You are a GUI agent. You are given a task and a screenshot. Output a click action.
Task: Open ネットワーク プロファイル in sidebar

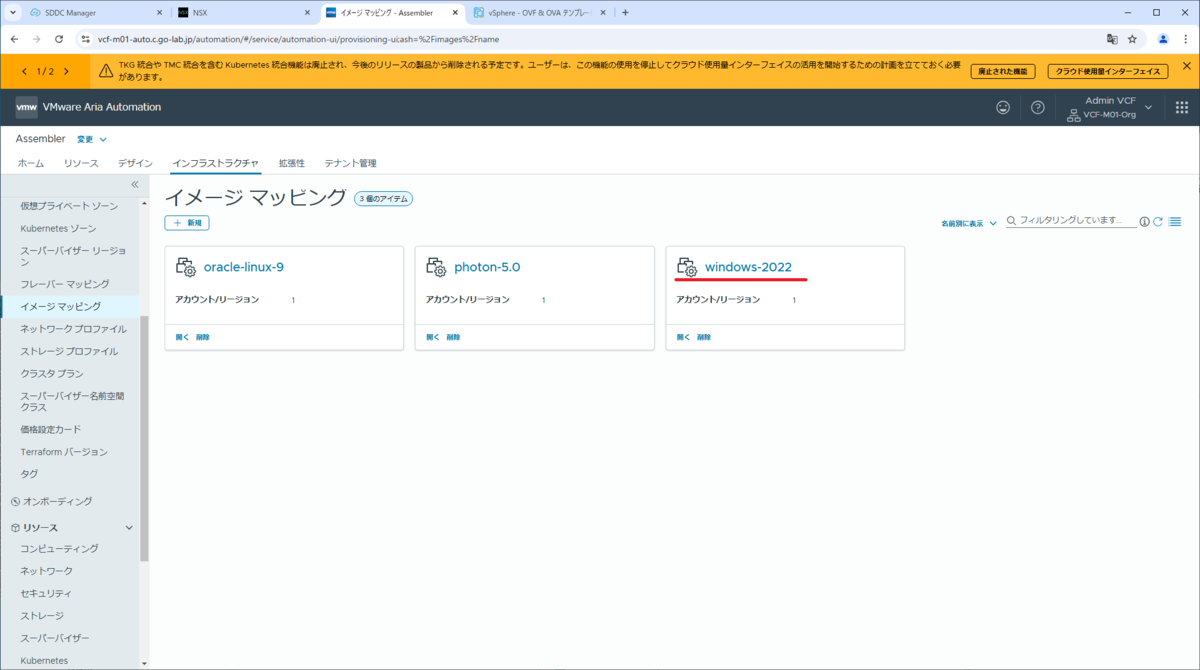74,328
